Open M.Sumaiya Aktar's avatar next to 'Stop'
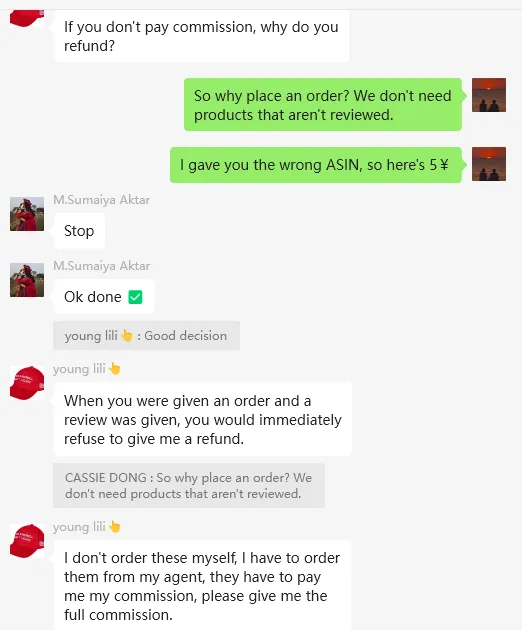 pyautogui.click(x=27, y=214)
